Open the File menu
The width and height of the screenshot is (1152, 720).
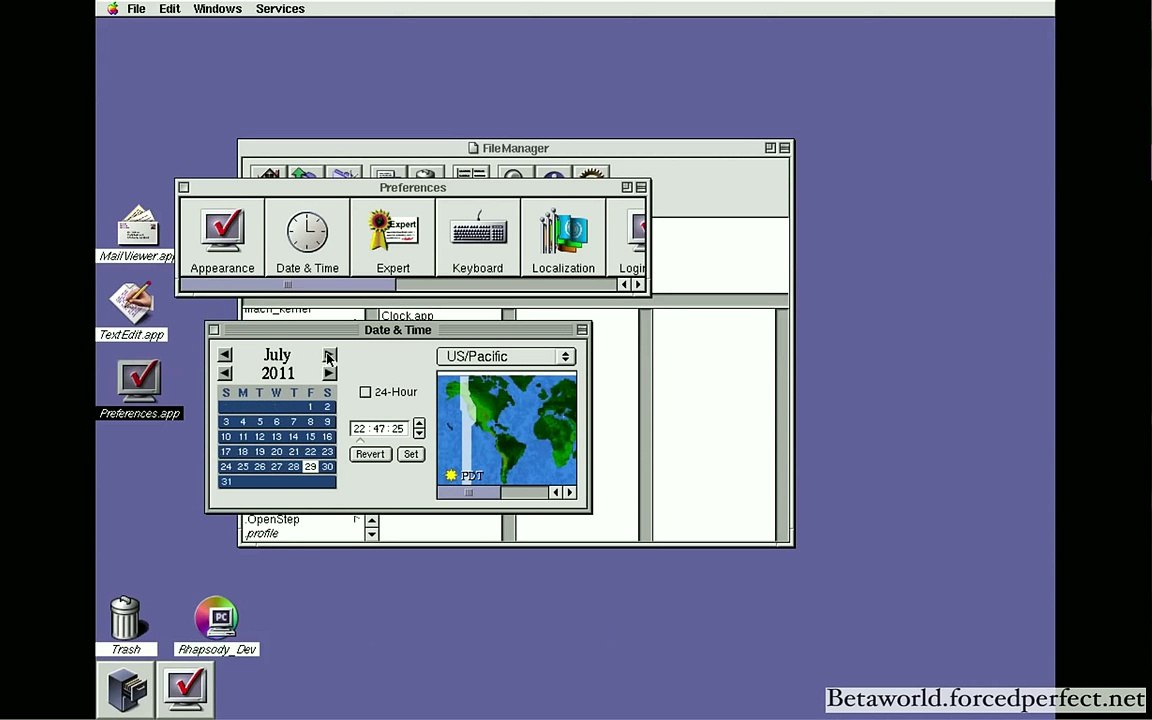(x=136, y=9)
